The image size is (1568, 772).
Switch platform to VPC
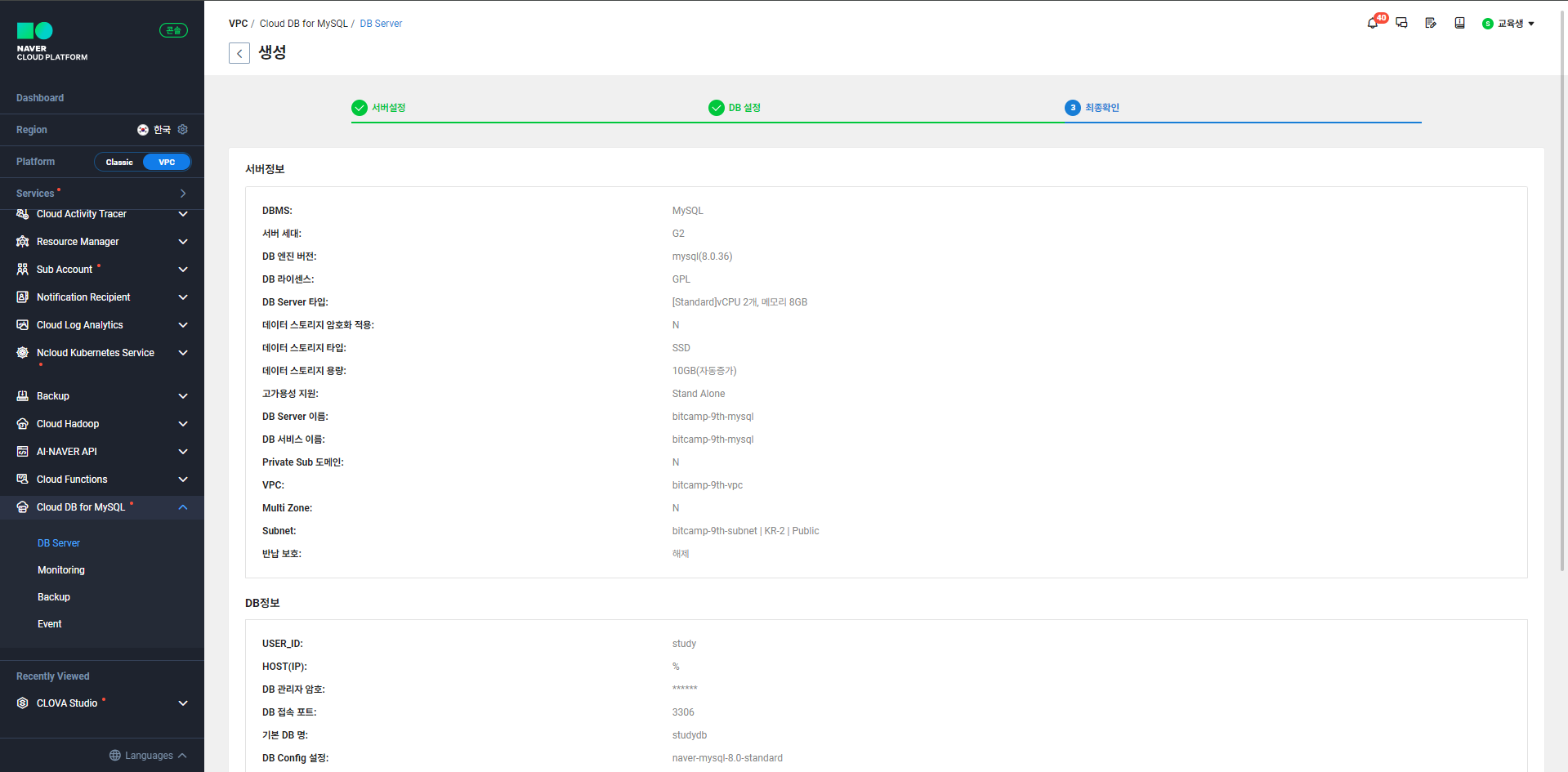click(167, 162)
